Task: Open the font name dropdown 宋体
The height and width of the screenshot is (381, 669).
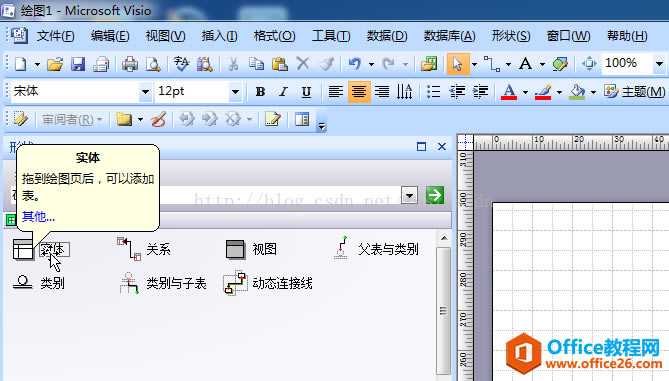Action: [x=145, y=92]
